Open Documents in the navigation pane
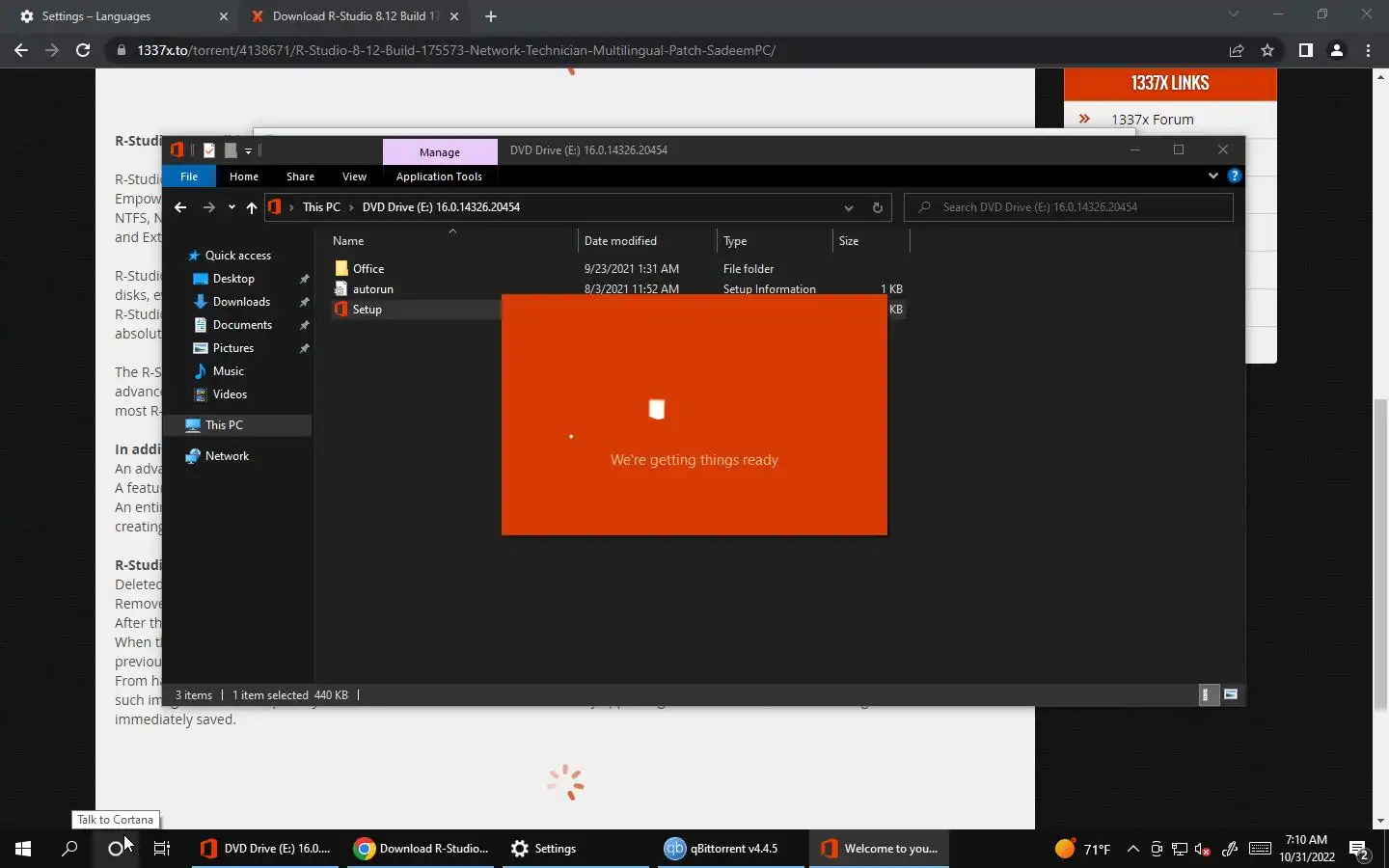The width and height of the screenshot is (1389, 868). tap(242, 325)
